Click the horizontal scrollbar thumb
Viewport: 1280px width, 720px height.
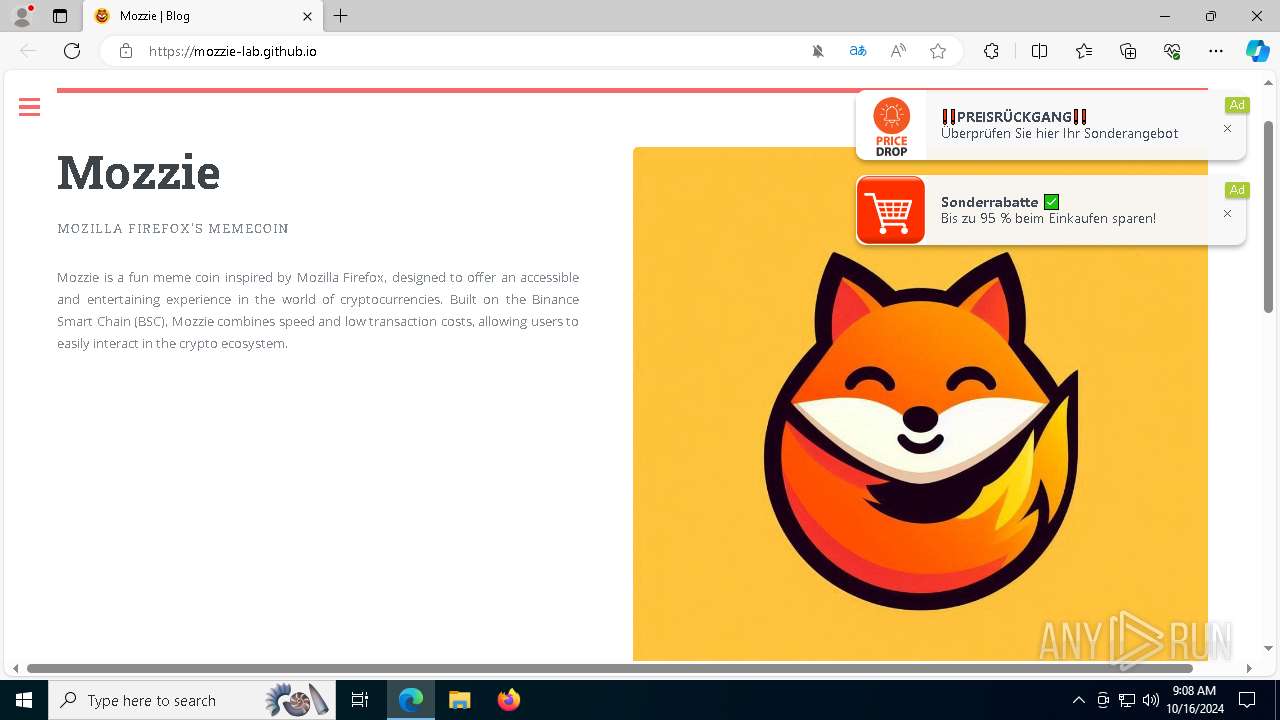610,668
